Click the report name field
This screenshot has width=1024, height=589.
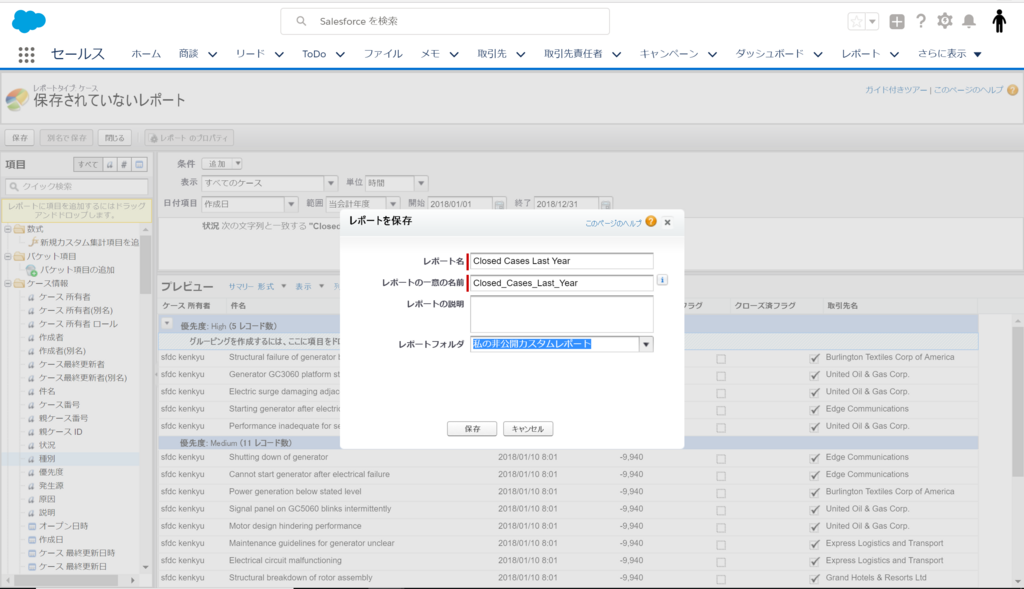coord(561,261)
